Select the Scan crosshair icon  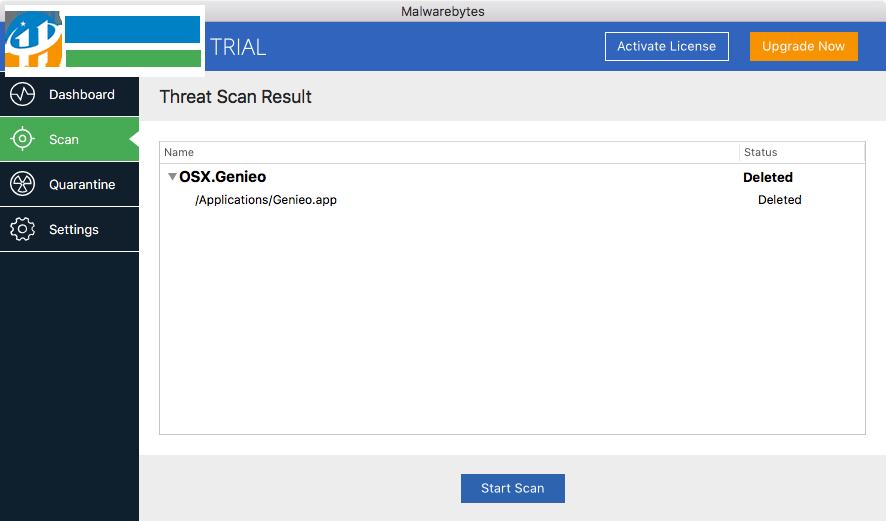pos(23,139)
